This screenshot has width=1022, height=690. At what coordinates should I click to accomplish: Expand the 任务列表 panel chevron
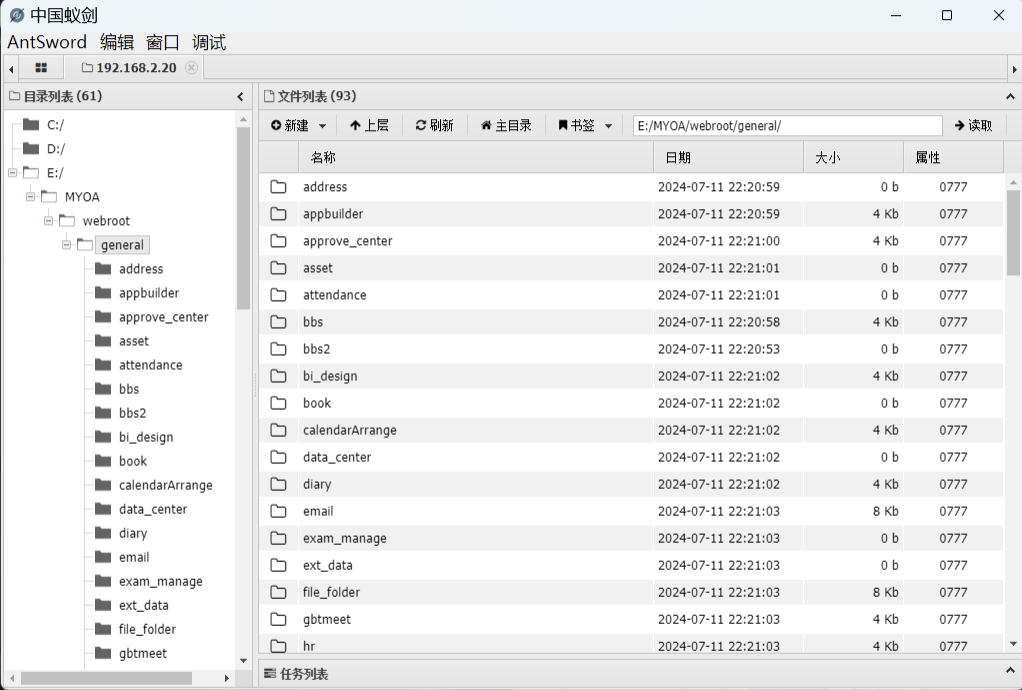pyautogui.click(x=1010, y=670)
